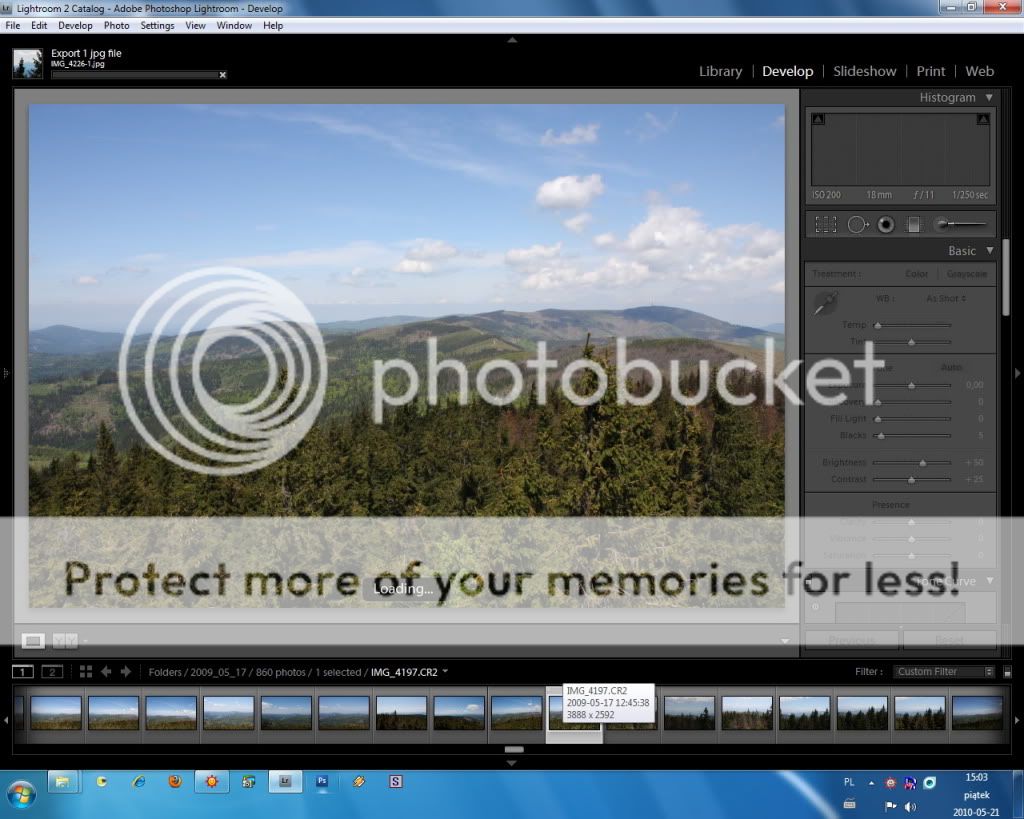
Task: Select the last filmstrip thumbnail on right
Action: [977, 713]
